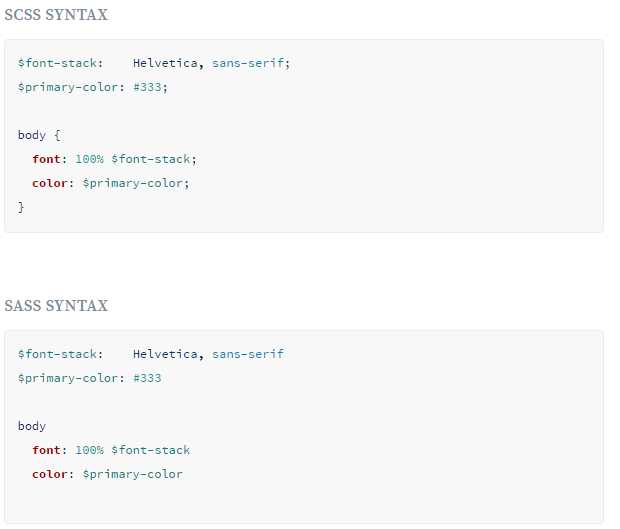Click the font property in SCSS body rule

47,159
